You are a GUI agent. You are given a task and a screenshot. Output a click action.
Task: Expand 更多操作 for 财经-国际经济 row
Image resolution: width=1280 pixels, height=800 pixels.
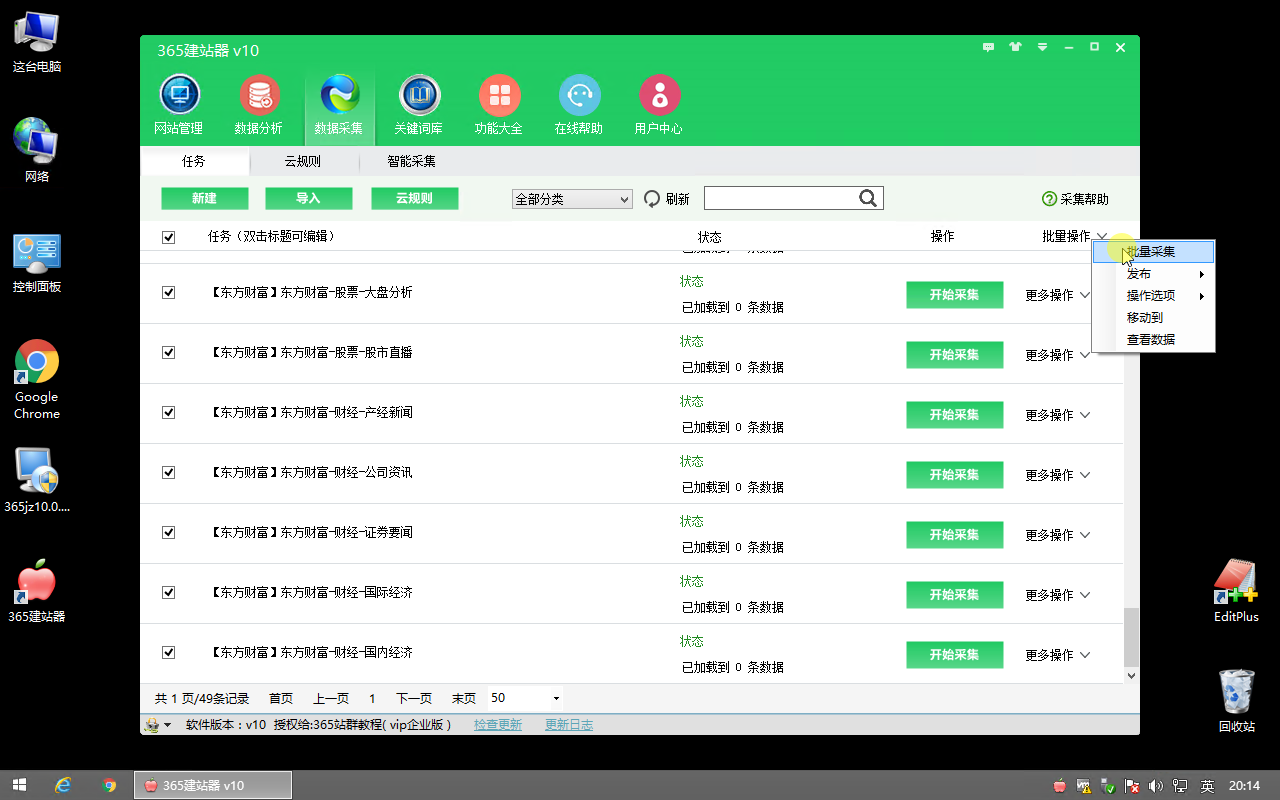(1057, 595)
